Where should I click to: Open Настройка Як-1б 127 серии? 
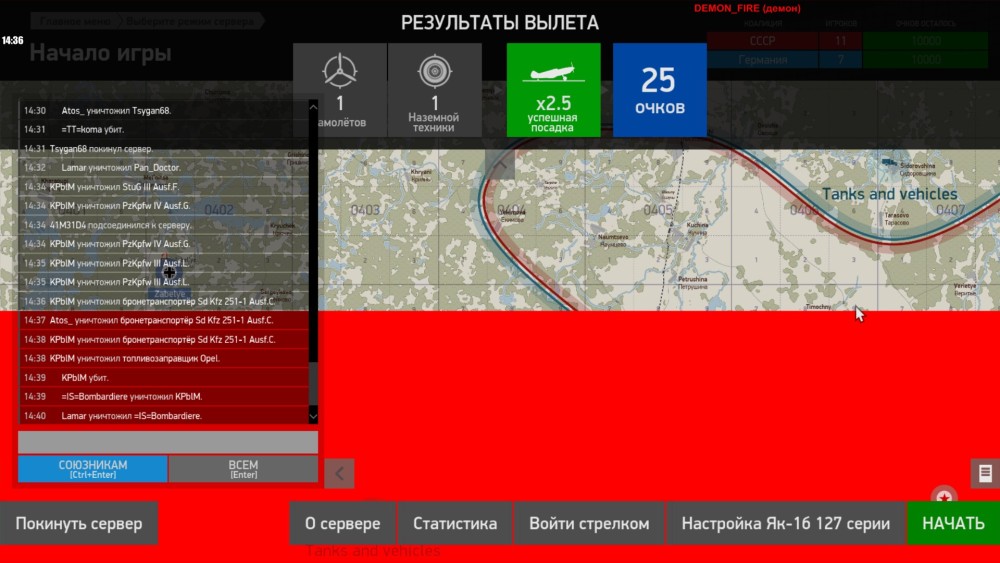click(x=786, y=523)
